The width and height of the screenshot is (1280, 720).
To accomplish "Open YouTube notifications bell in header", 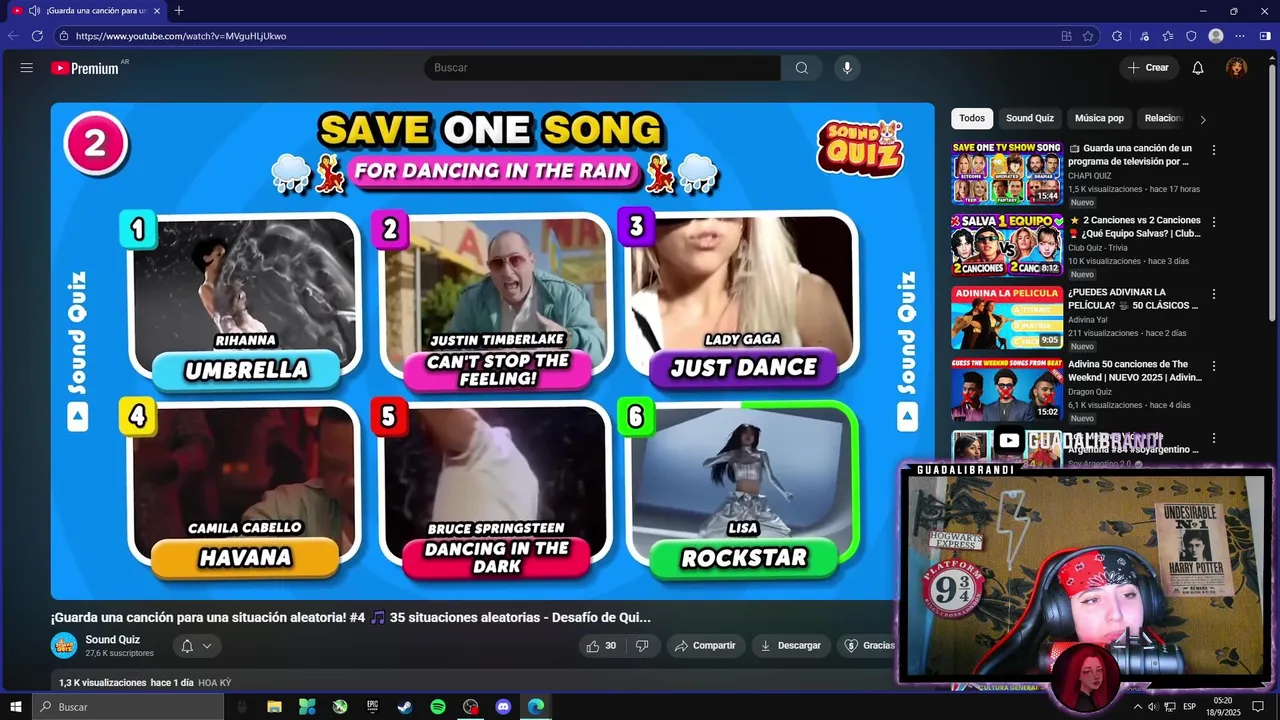I will click(1198, 68).
